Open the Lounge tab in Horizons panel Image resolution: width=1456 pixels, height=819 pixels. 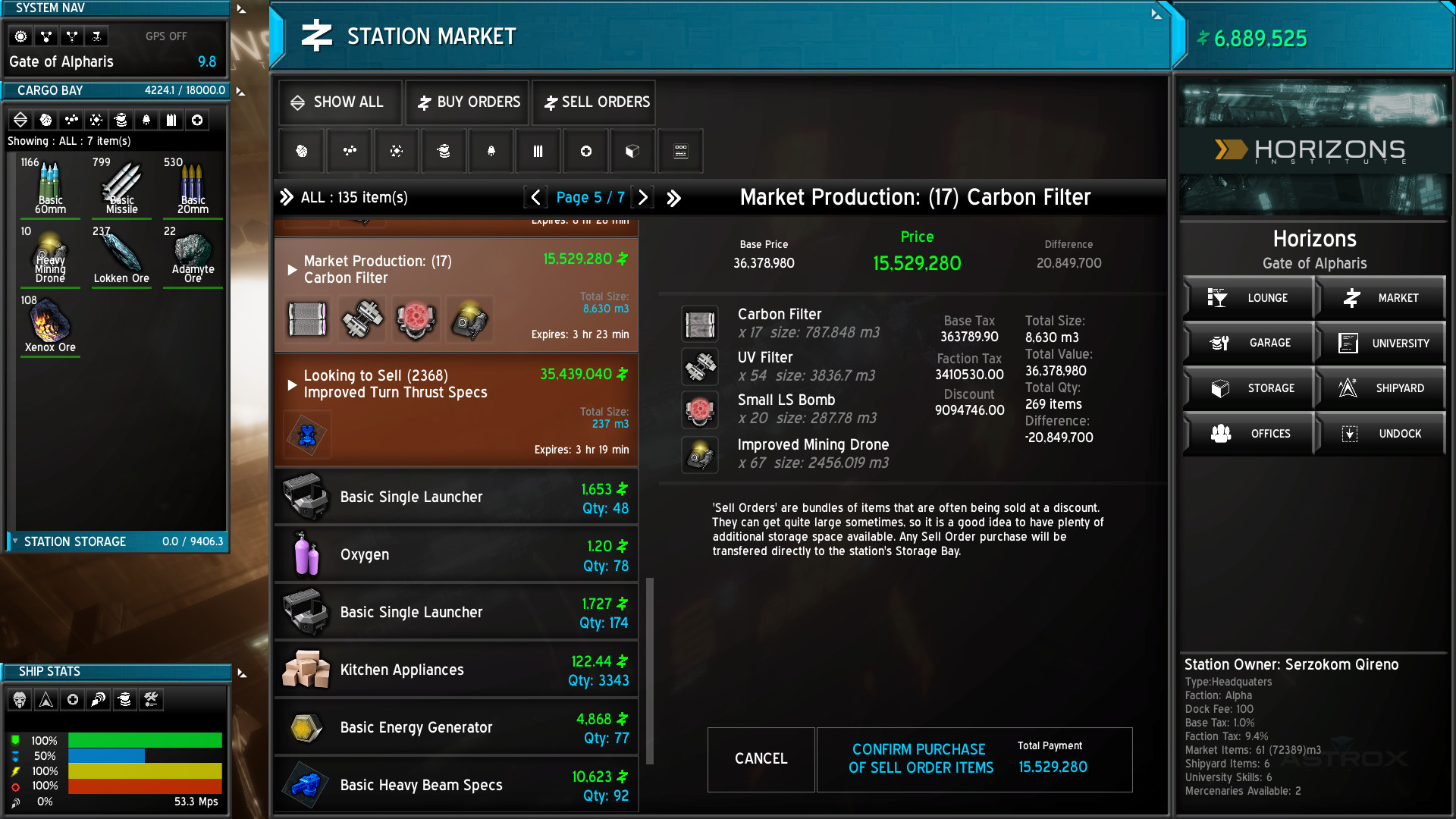point(1250,298)
